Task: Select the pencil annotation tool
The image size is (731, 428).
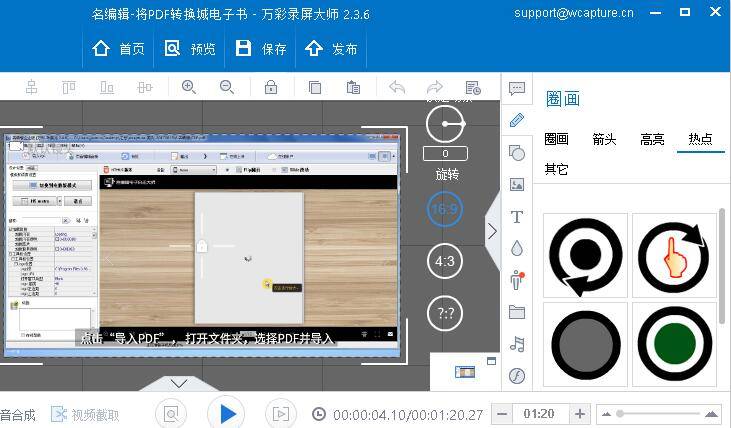Action: point(517,120)
